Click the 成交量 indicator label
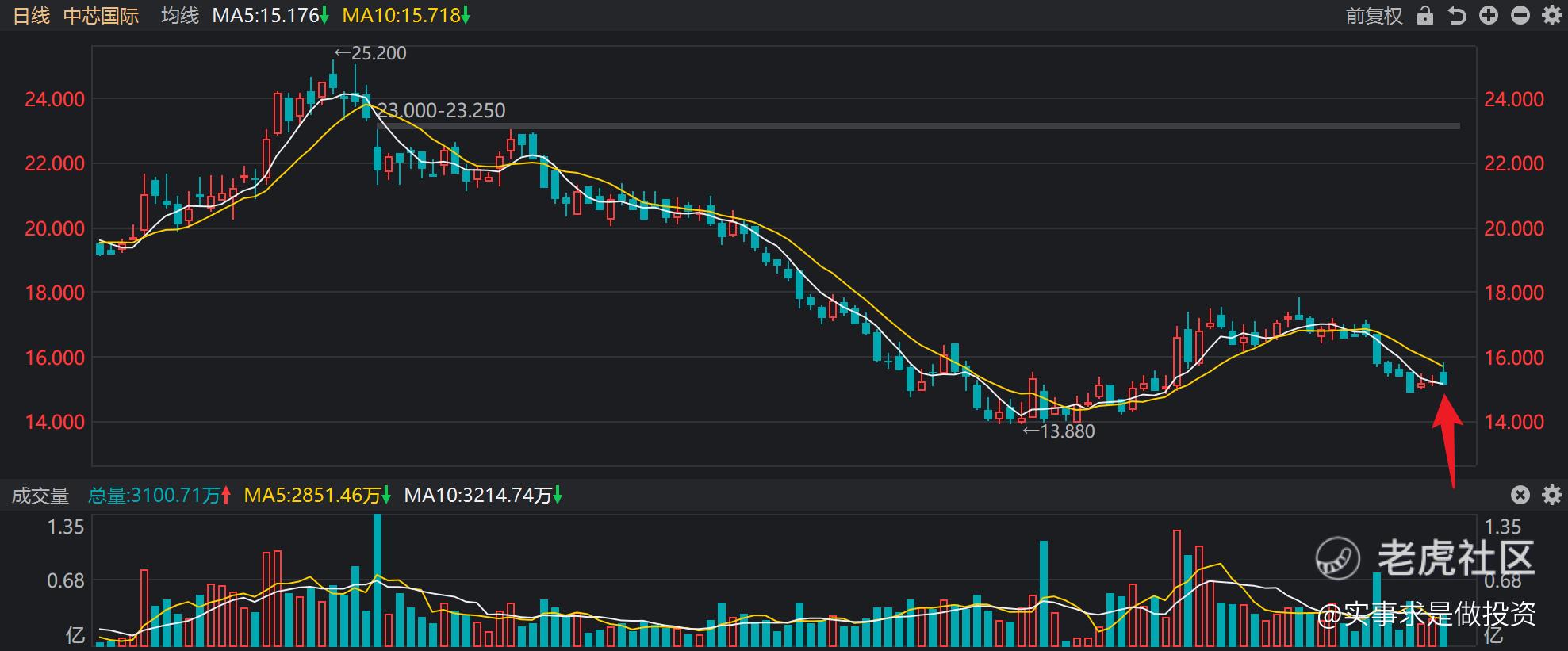This screenshot has width=1568, height=651. [x=40, y=496]
